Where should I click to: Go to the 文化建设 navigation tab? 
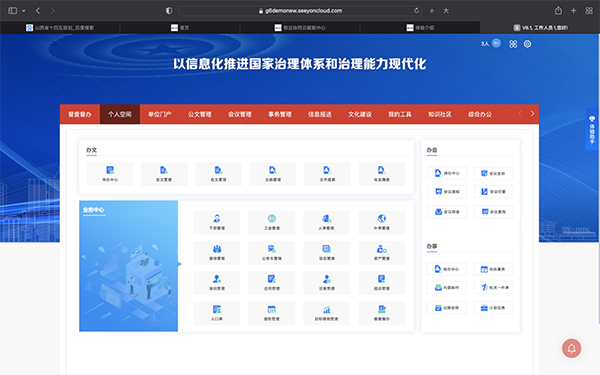pyautogui.click(x=360, y=114)
